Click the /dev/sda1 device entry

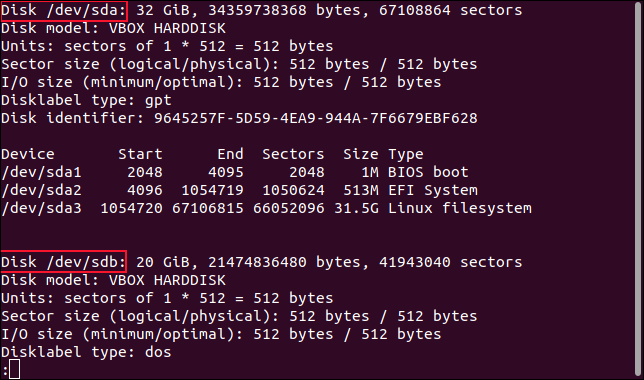(41, 172)
